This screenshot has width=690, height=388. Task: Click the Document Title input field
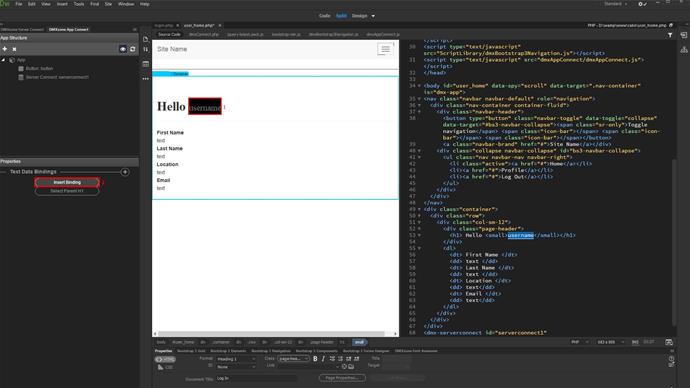pos(256,378)
